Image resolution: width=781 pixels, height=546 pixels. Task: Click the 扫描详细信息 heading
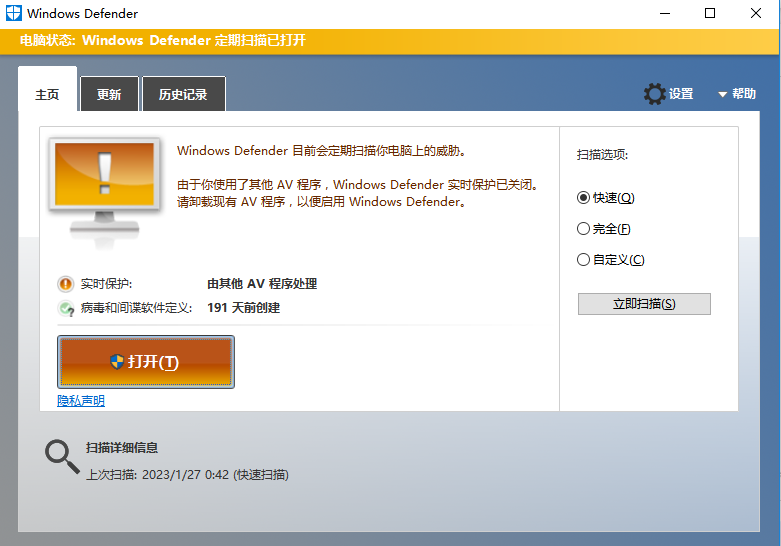(x=122, y=448)
